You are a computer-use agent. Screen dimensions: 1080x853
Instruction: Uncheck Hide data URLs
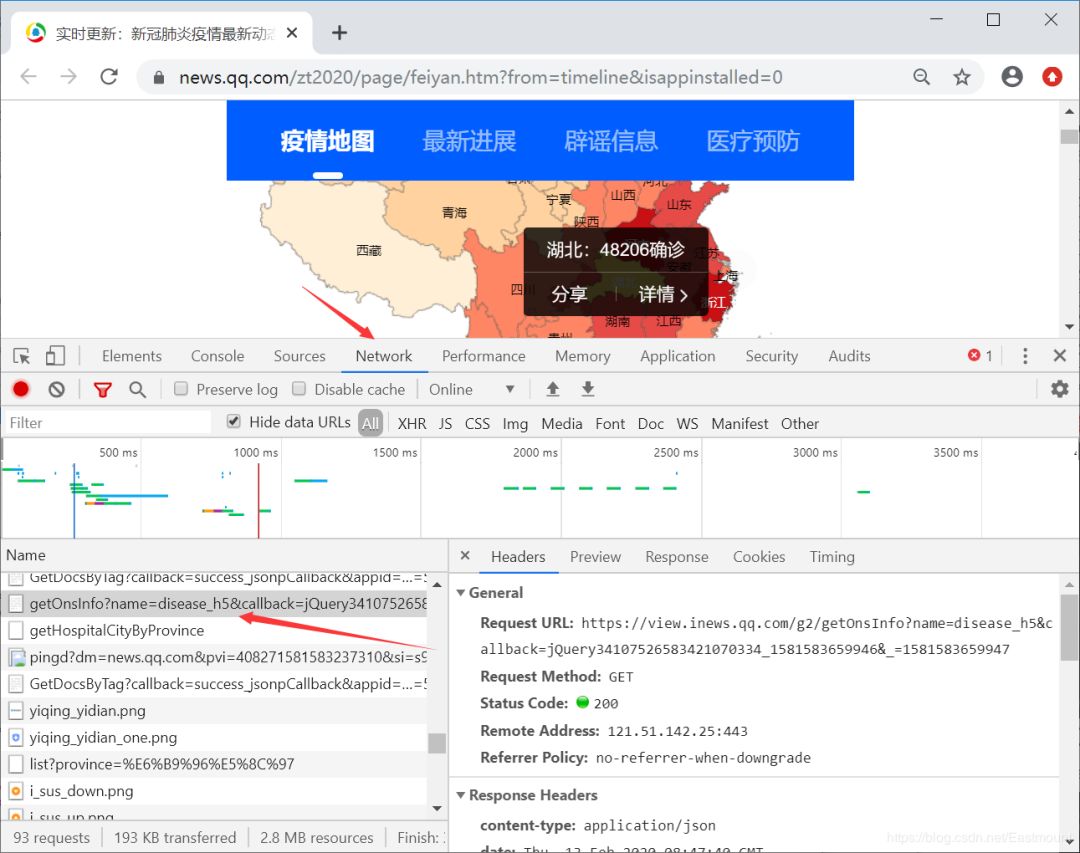click(233, 421)
